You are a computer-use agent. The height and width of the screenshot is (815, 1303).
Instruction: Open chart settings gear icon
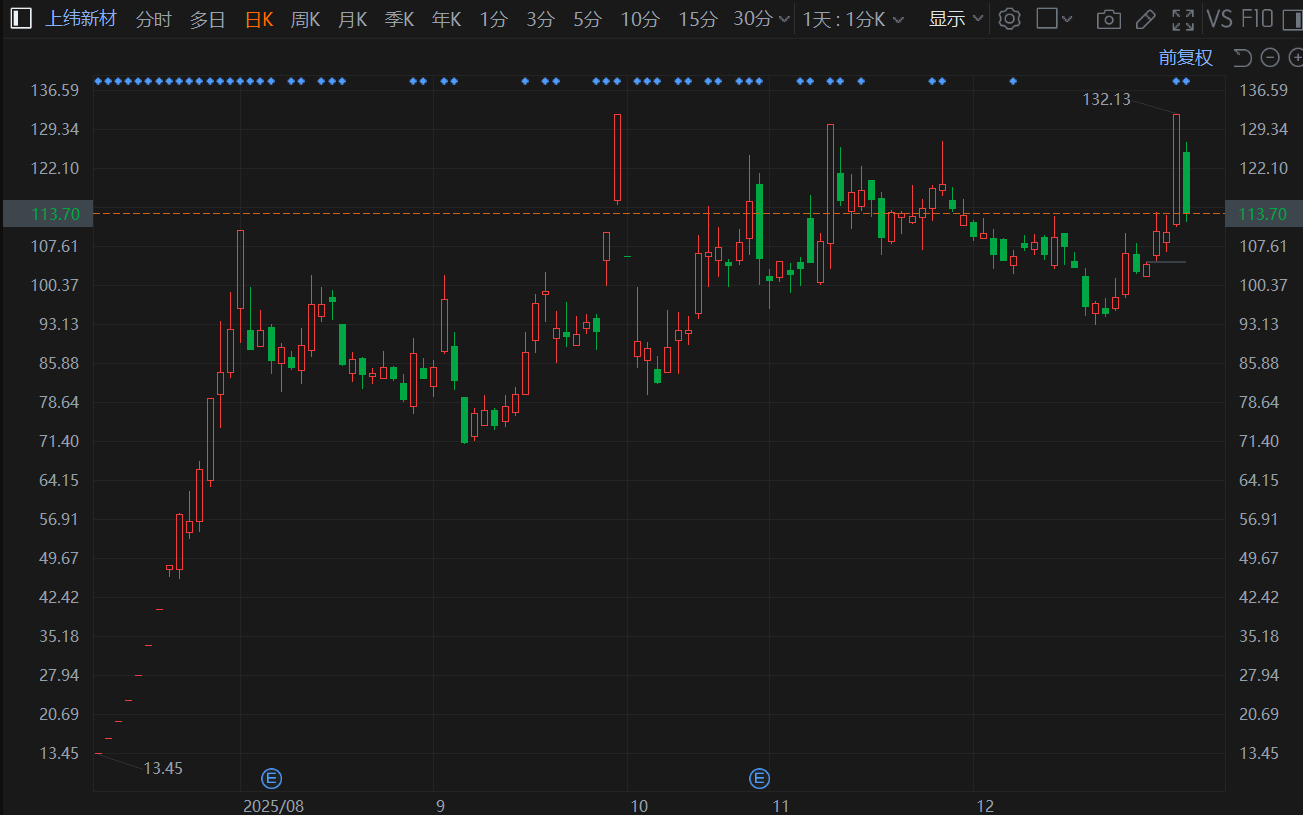[x=1010, y=19]
